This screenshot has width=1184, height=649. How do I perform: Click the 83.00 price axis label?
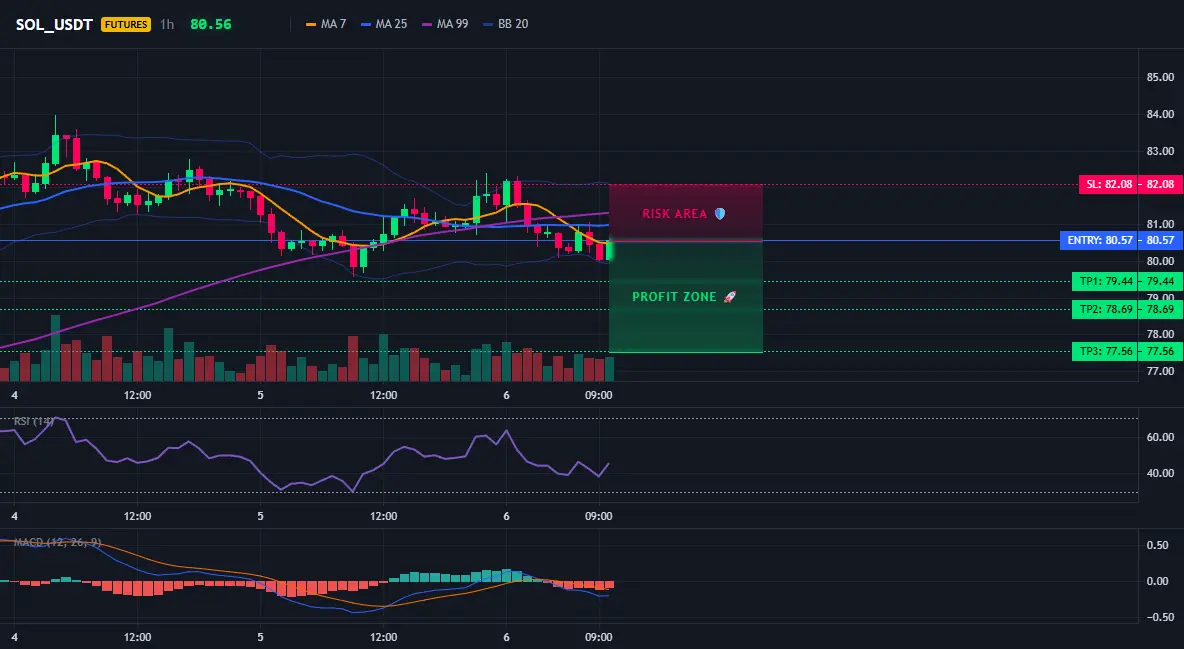coord(1160,151)
